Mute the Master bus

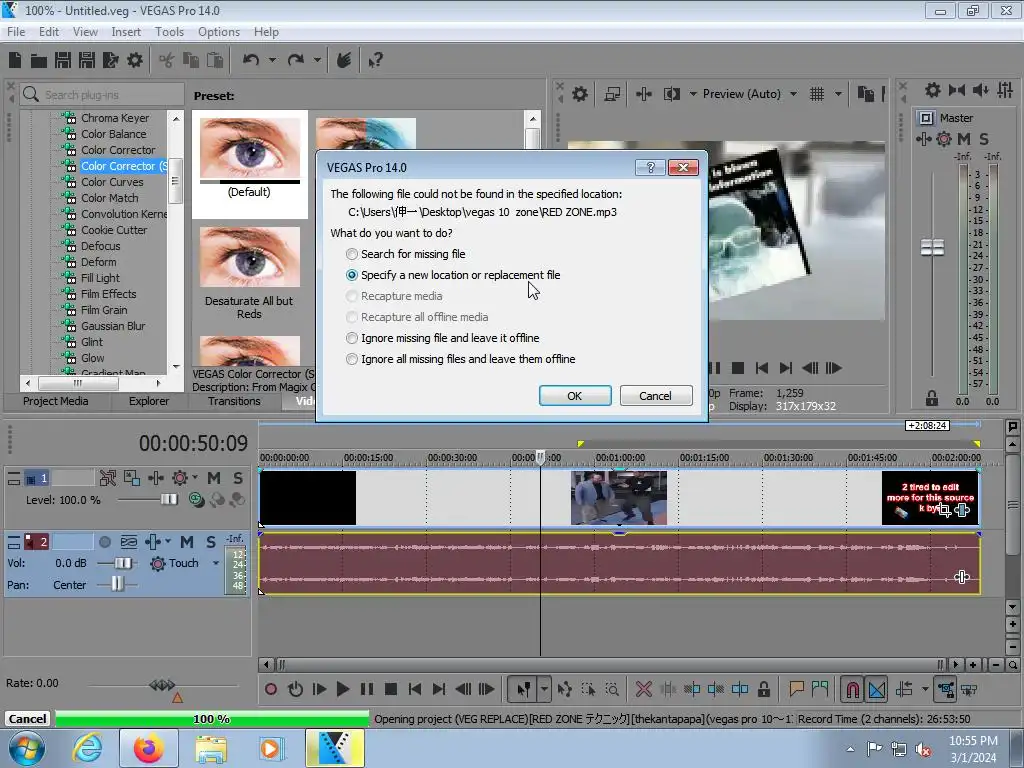click(x=964, y=139)
